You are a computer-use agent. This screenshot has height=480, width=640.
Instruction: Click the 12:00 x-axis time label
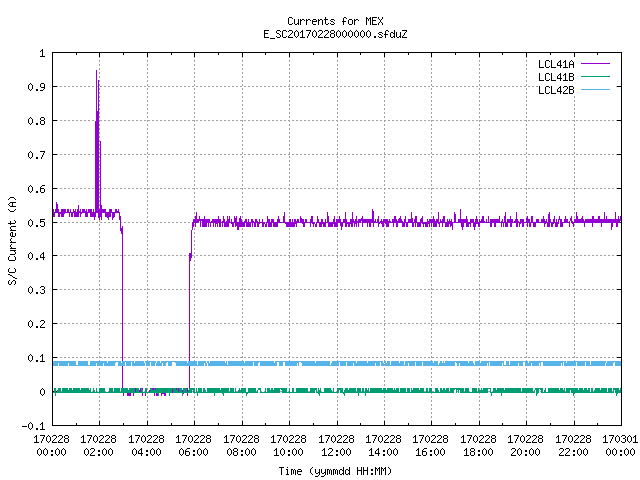pyautogui.click(x=336, y=452)
